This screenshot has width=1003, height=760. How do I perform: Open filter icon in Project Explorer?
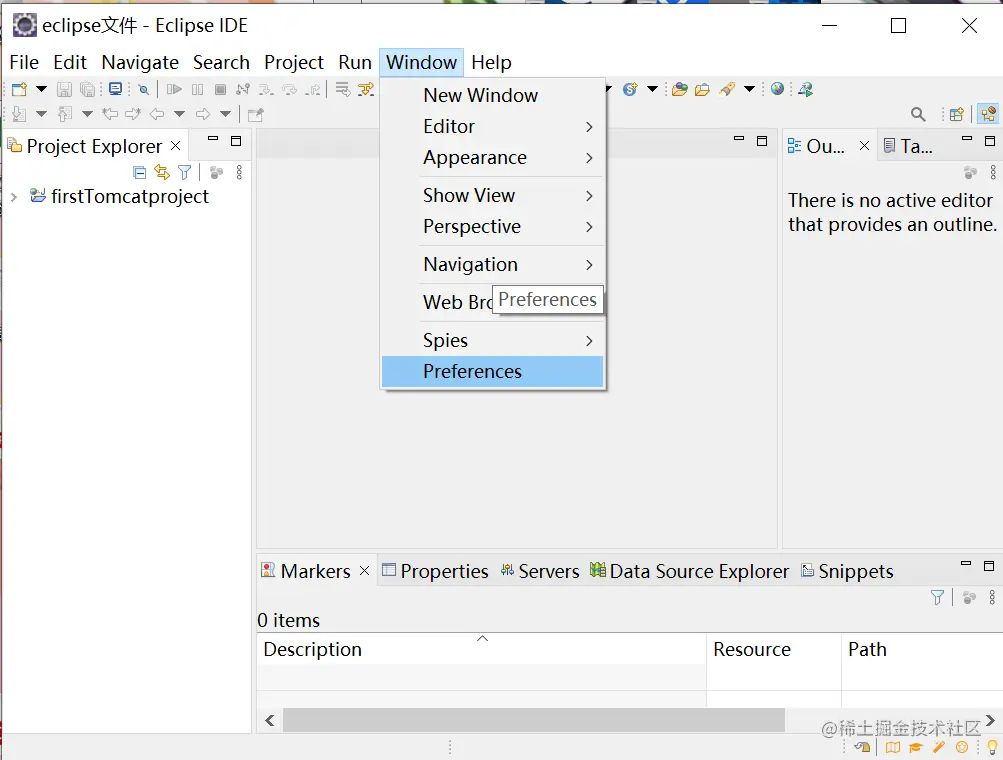(x=185, y=172)
